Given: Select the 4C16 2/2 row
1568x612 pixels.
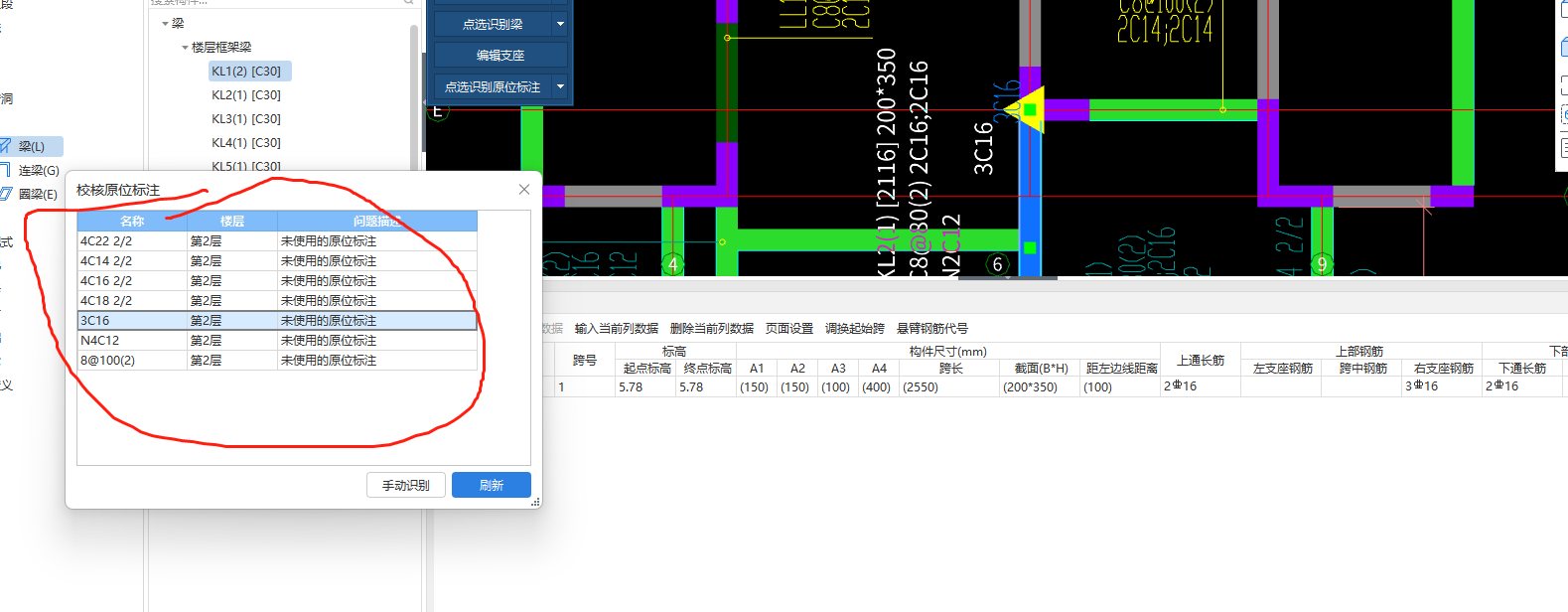Looking at the screenshot, I should pos(277,281).
